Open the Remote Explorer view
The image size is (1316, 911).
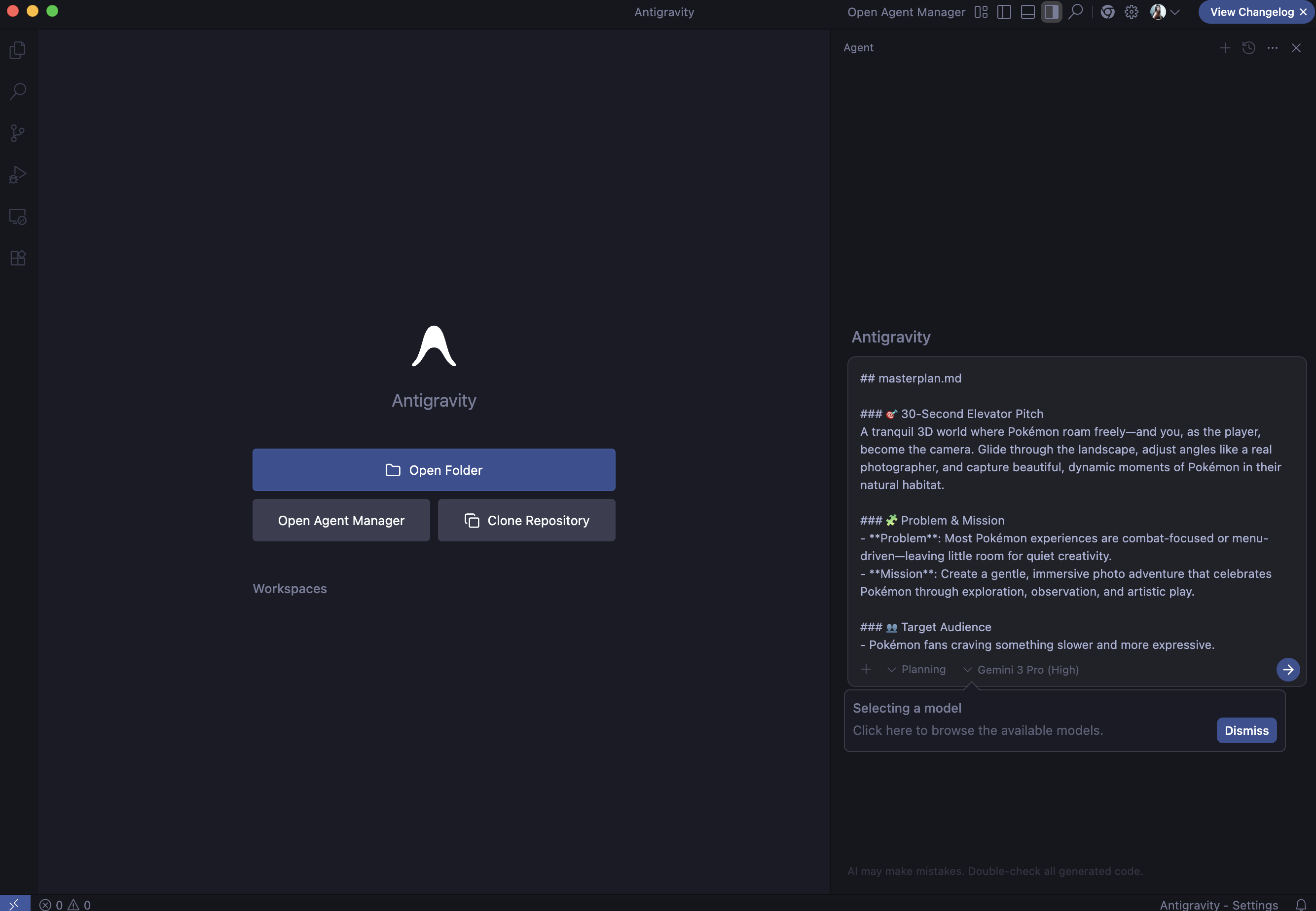18,216
